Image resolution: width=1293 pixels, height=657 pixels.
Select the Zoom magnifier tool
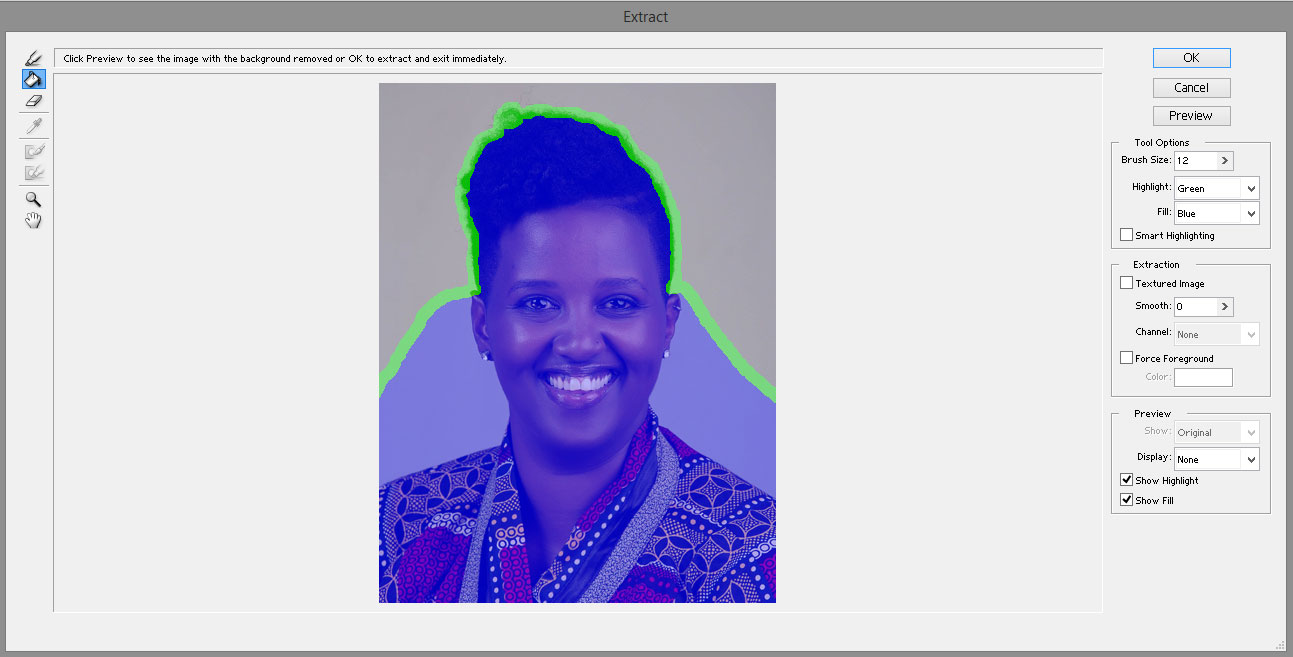pyautogui.click(x=33, y=199)
